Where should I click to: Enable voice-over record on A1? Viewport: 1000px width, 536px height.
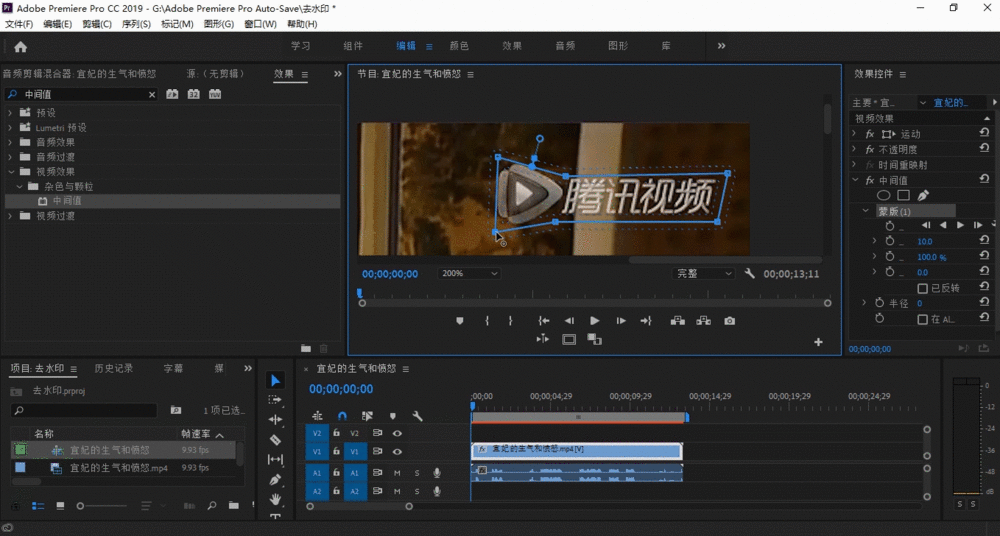click(x=437, y=473)
